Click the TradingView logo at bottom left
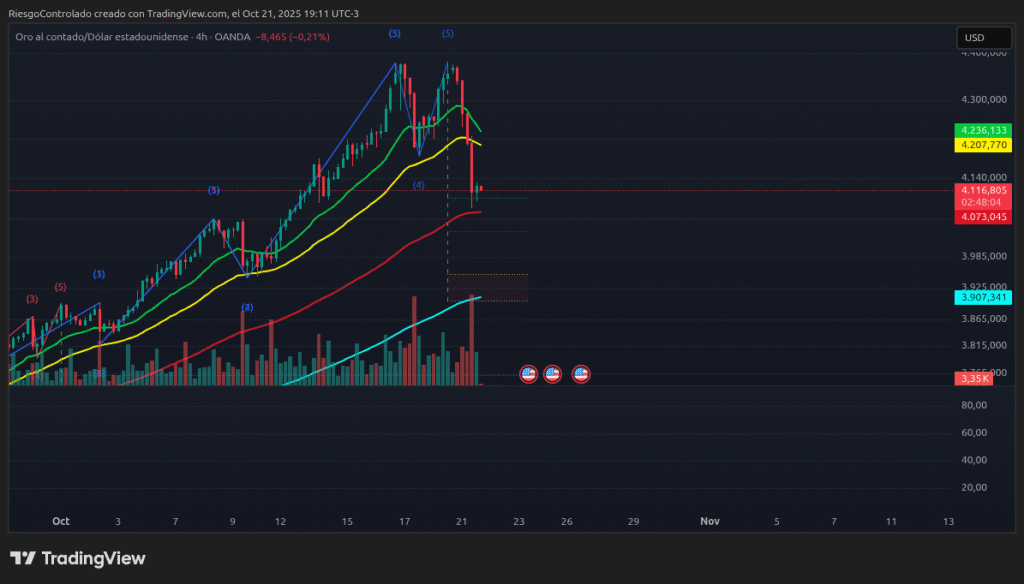This screenshot has width=1024, height=584. [x=78, y=558]
